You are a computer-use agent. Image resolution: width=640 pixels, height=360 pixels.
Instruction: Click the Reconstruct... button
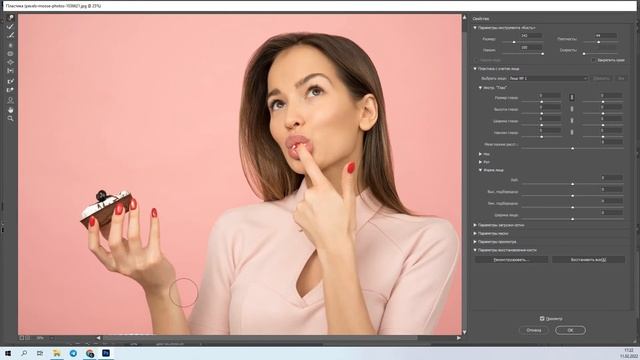(511, 260)
